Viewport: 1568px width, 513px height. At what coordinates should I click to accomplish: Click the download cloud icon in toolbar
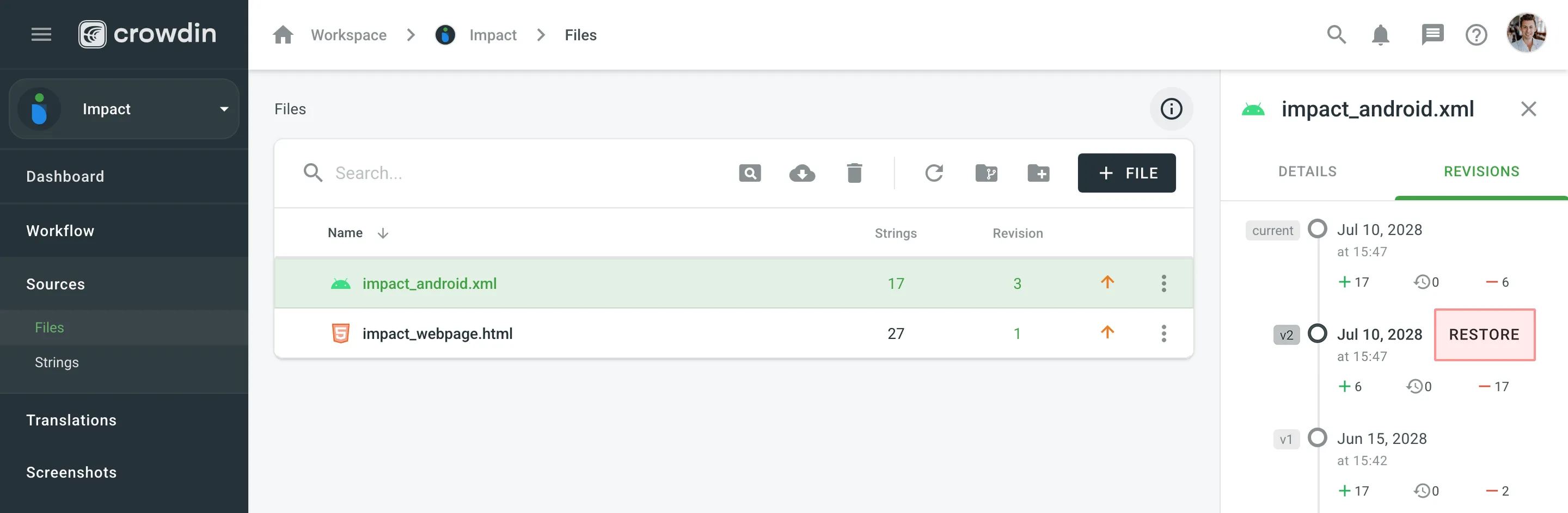pos(801,174)
